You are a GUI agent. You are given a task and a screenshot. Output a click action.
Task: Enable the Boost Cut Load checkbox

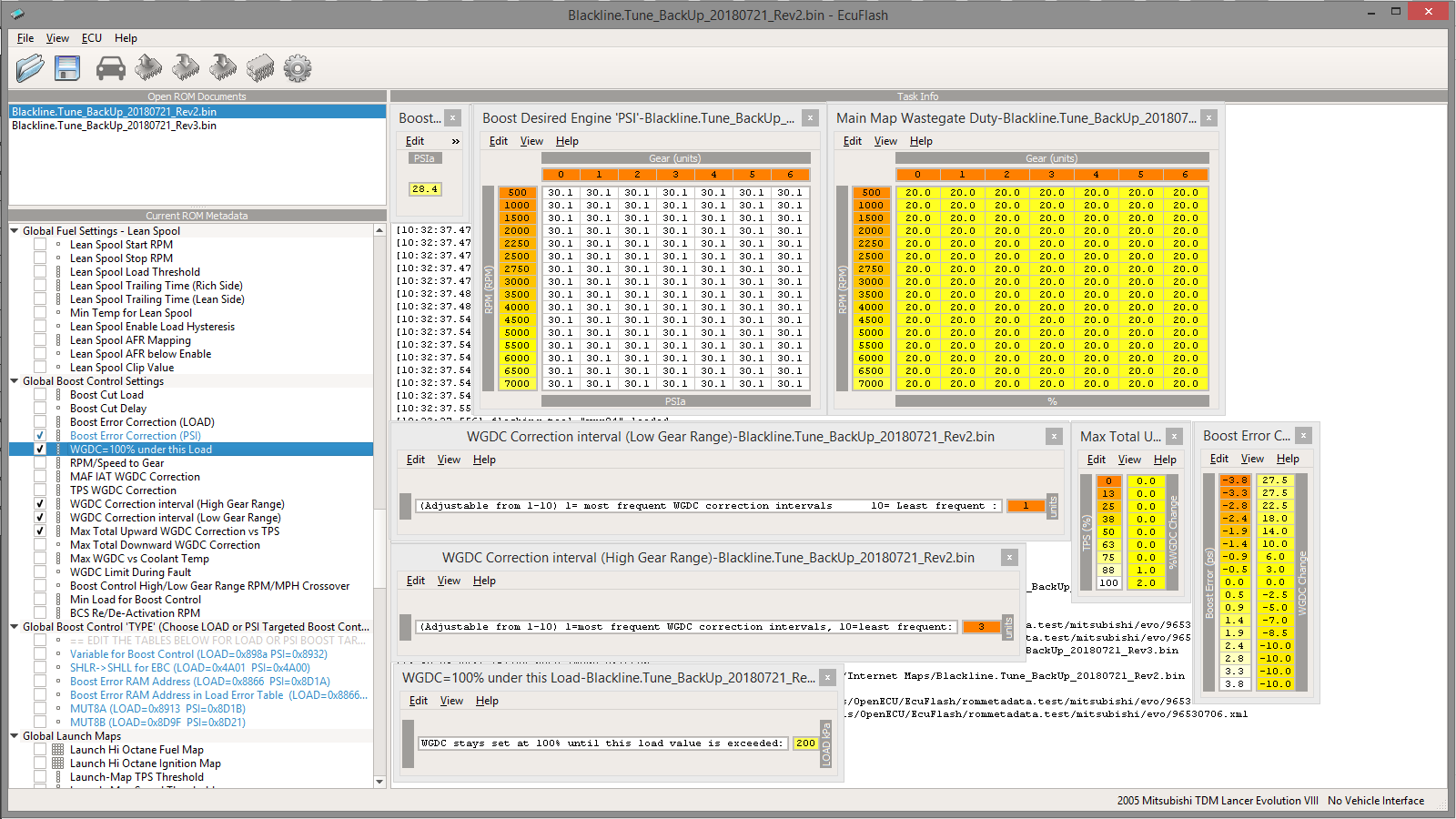40,395
